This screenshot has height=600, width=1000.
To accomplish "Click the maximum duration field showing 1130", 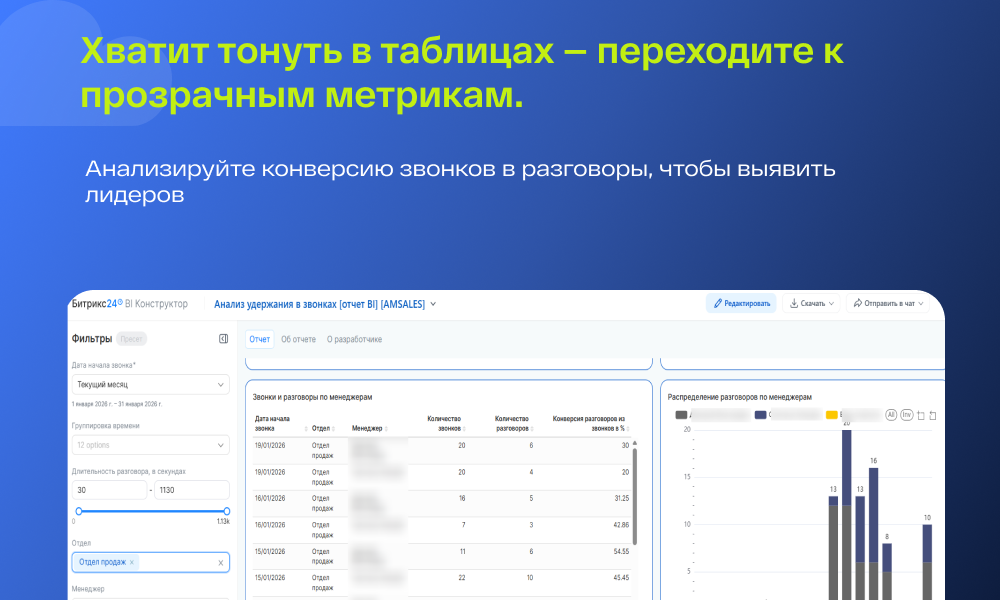I will click(191, 490).
